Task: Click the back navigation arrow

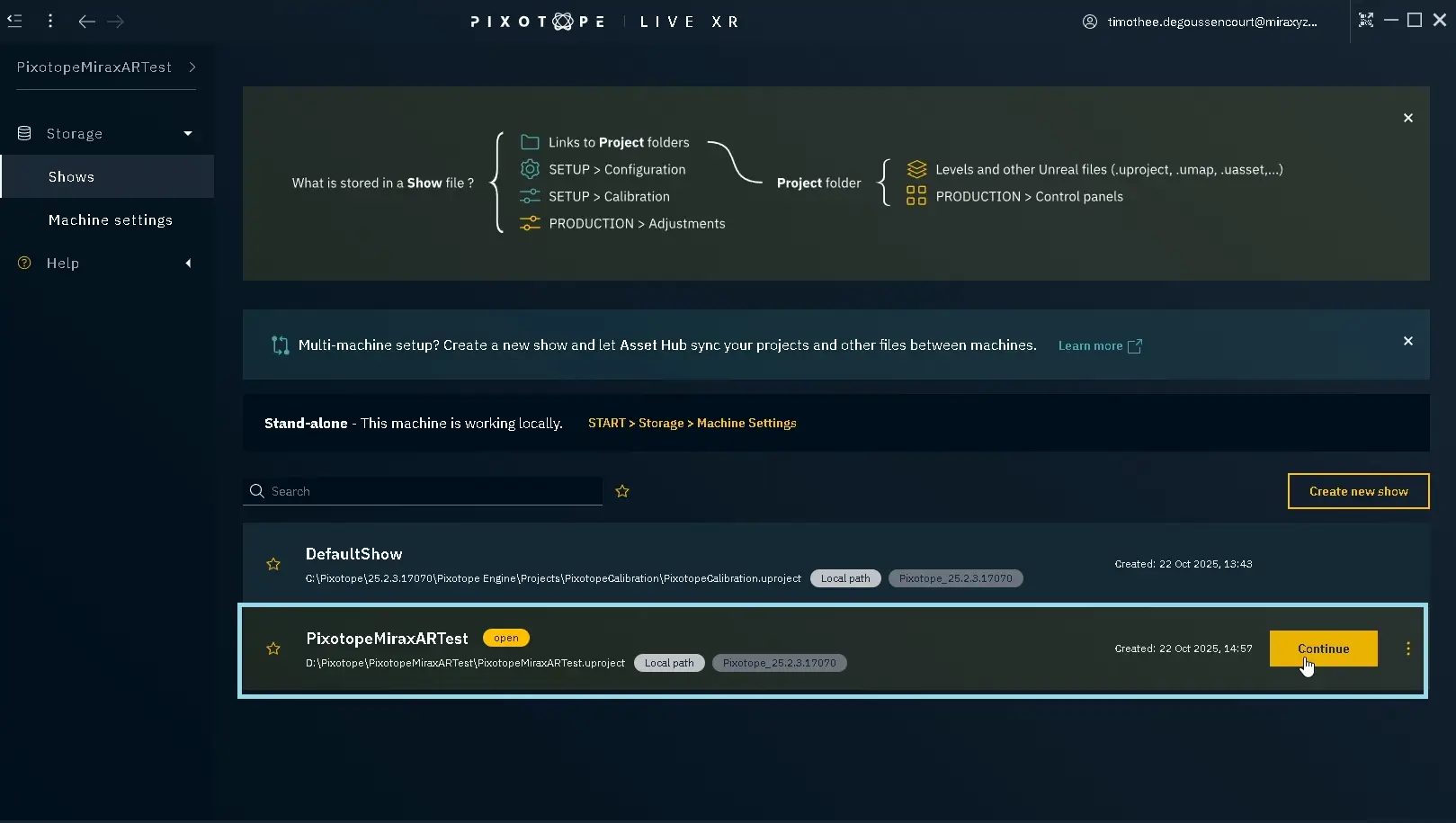Action: coord(86,22)
